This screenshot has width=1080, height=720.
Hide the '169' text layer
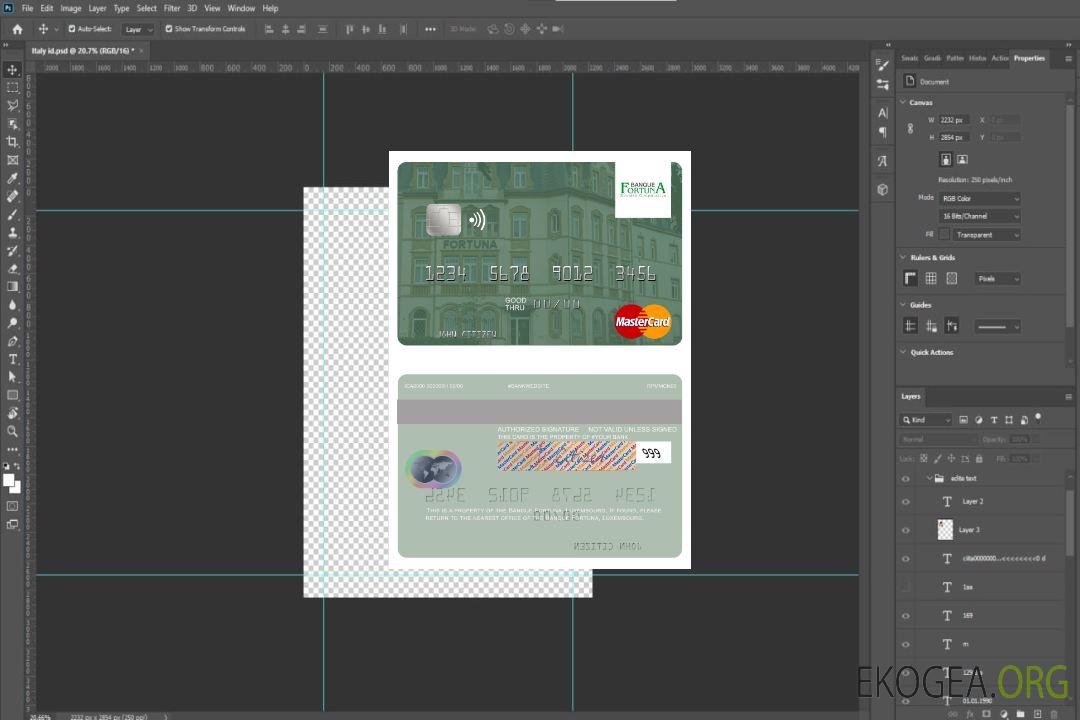tap(906, 616)
